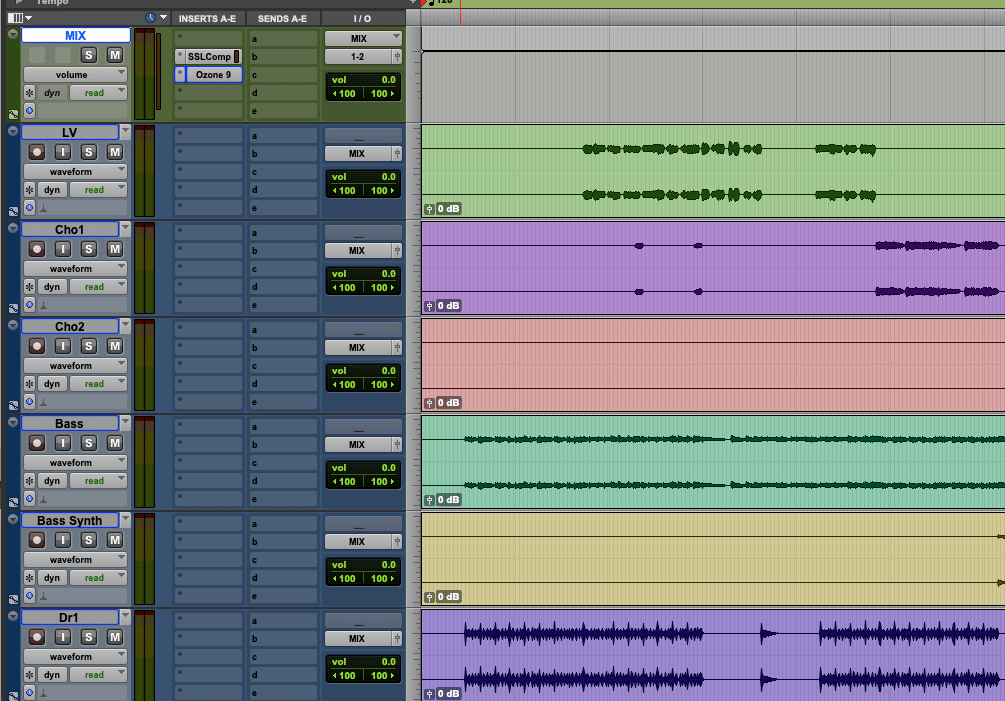
Task: Click send slot a on Cho1 track
Action: (283, 233)
